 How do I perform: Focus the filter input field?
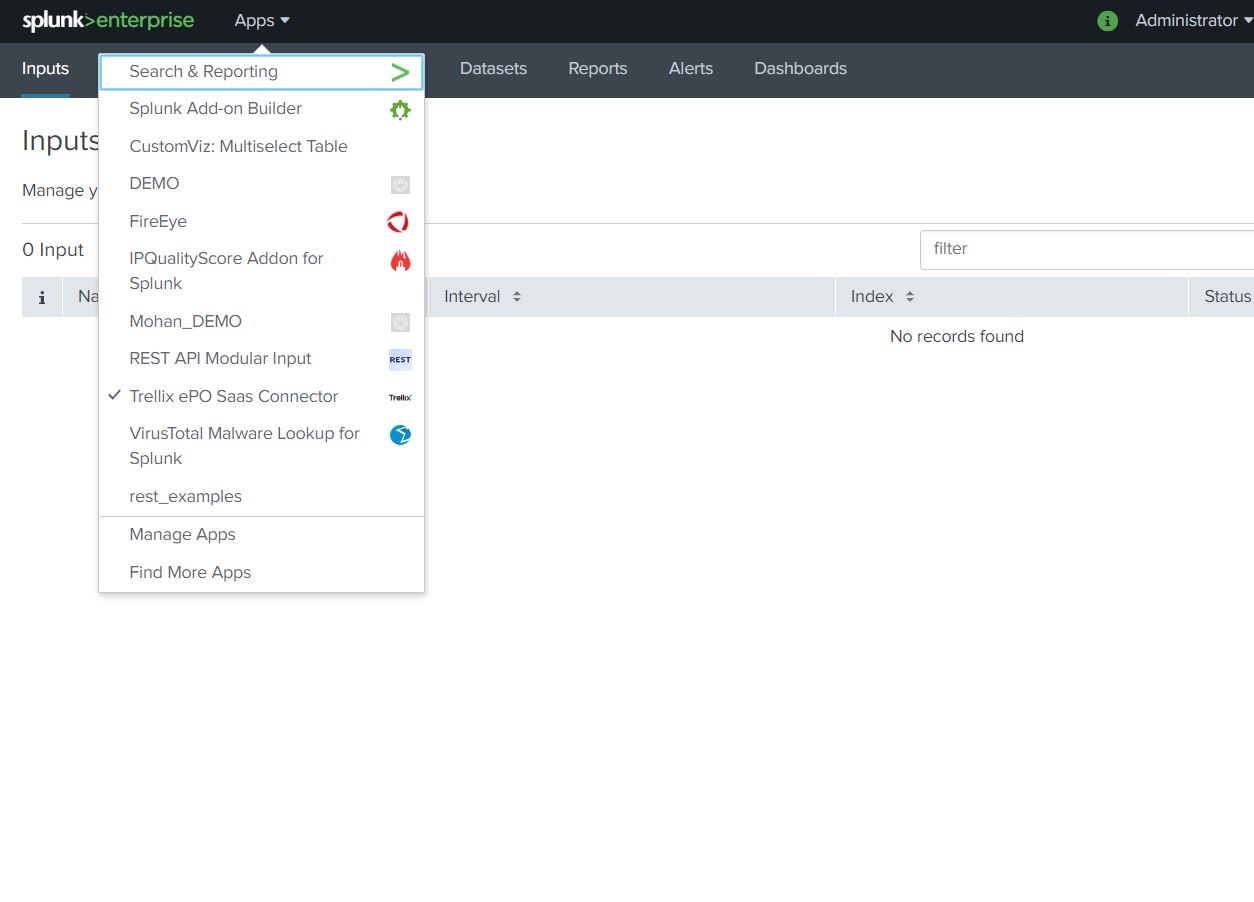point(1087,249)
